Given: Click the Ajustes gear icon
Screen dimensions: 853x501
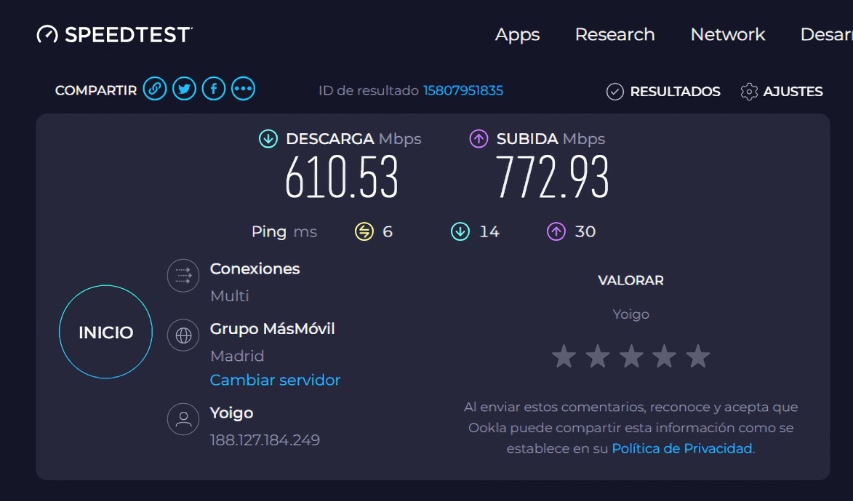Looking at the screenshot, I should [749, 91].
